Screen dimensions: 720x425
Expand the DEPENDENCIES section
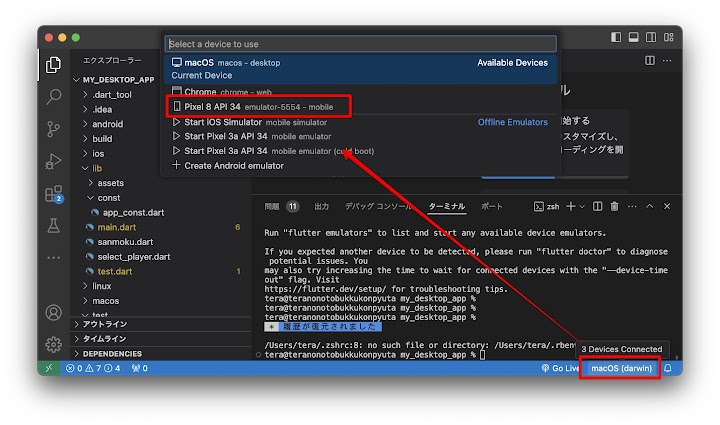(160, 354)
